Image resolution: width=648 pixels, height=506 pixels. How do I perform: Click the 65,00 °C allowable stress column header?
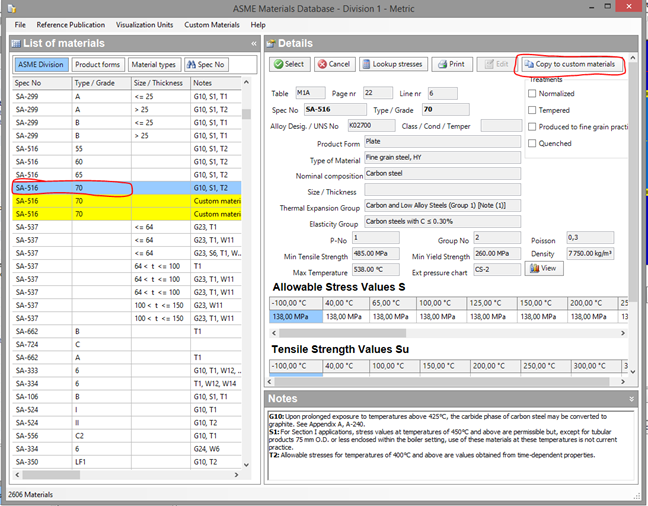click(393, 303)
